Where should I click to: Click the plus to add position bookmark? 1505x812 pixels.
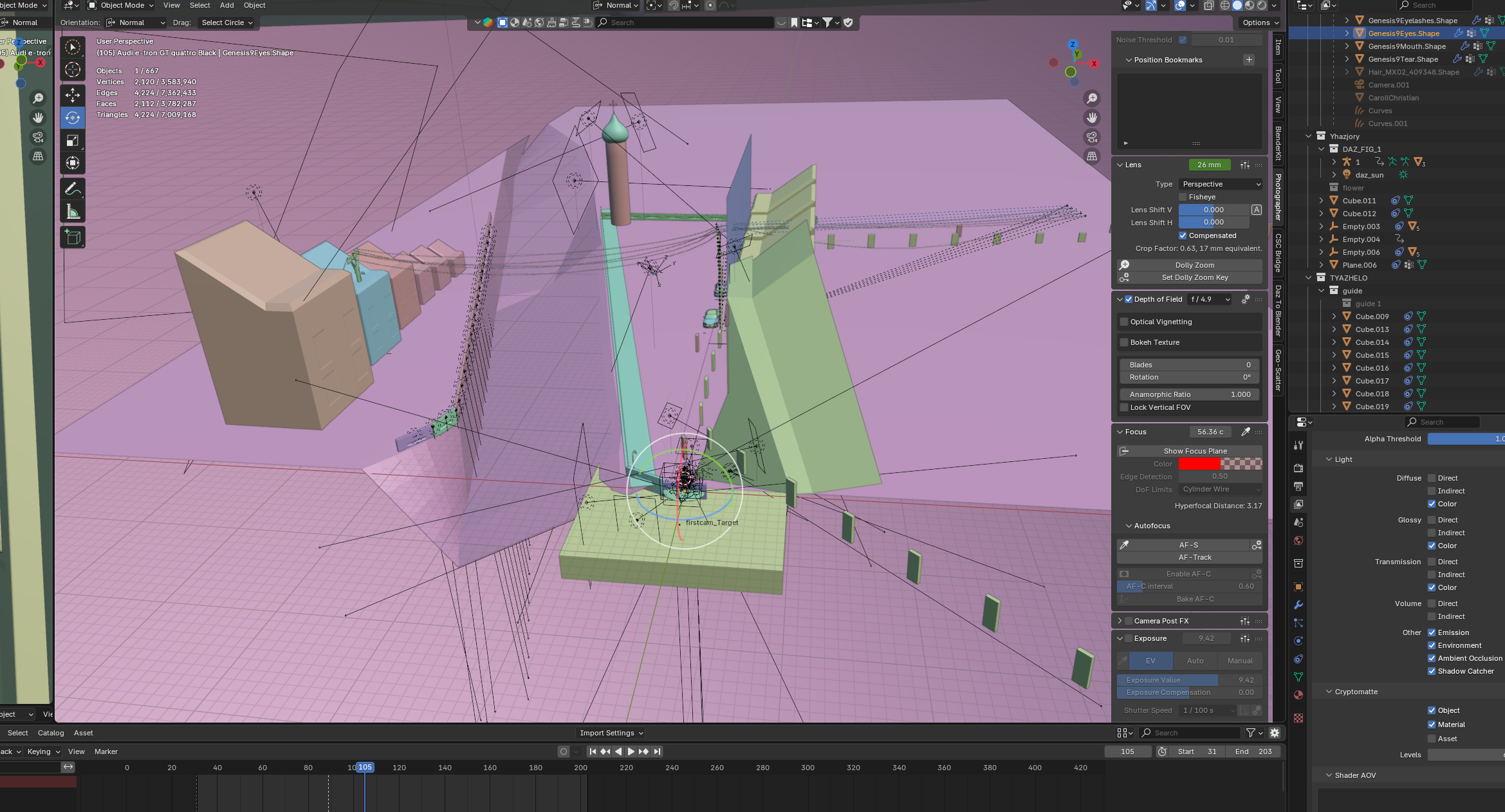pyautogui.click(x=1249, y=60)
